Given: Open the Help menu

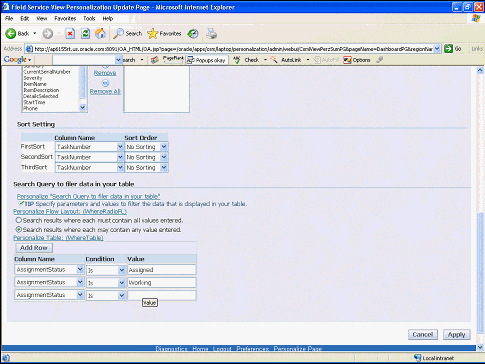Looking at the screenshot, I should [x=108, y=18].
